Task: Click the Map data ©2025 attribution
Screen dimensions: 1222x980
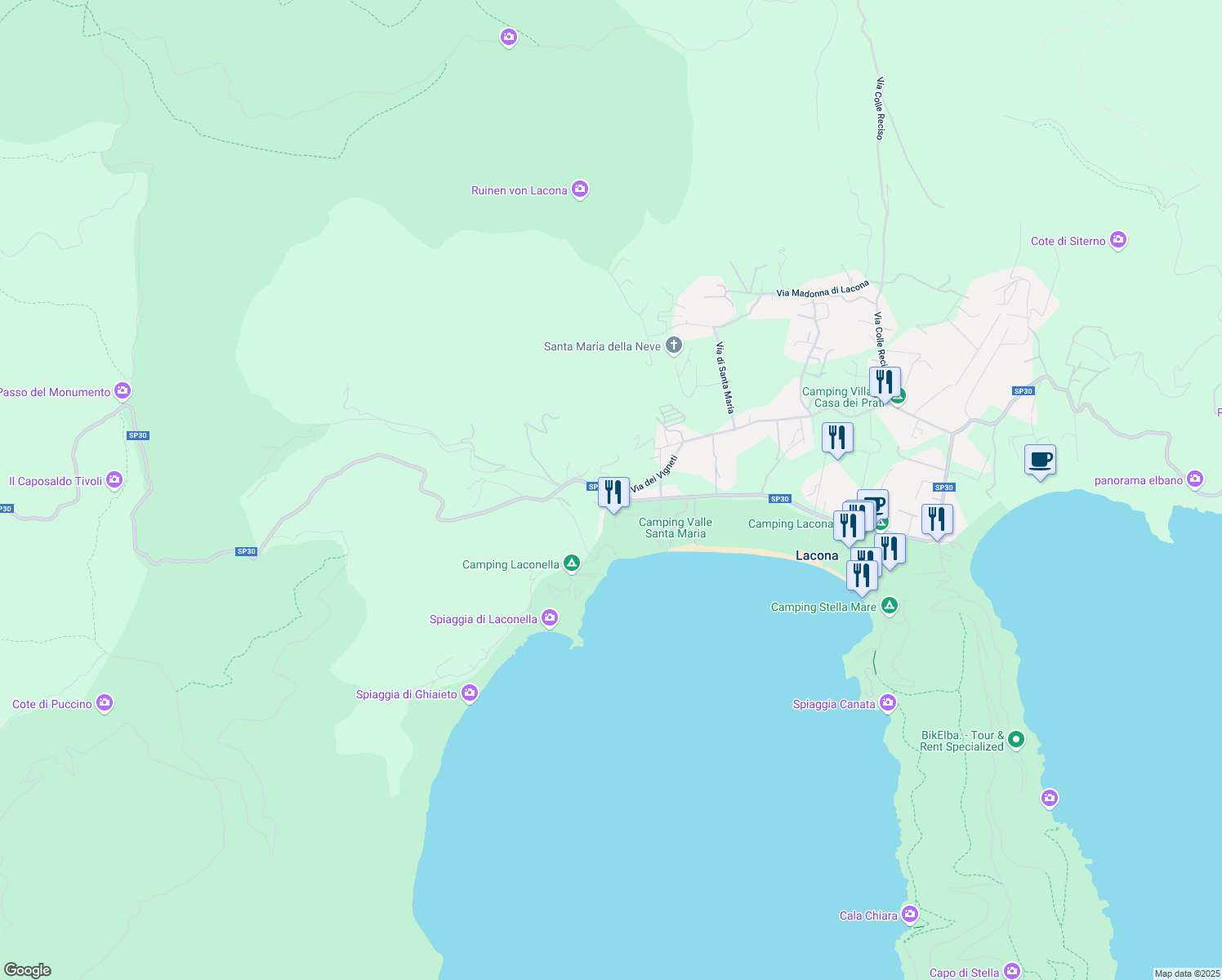Action: click(x=1187, y=973)
